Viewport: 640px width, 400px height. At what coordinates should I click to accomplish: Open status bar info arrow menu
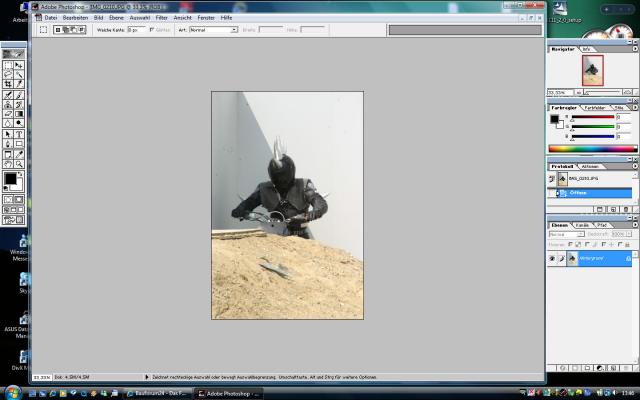click(x=147, y=377)
